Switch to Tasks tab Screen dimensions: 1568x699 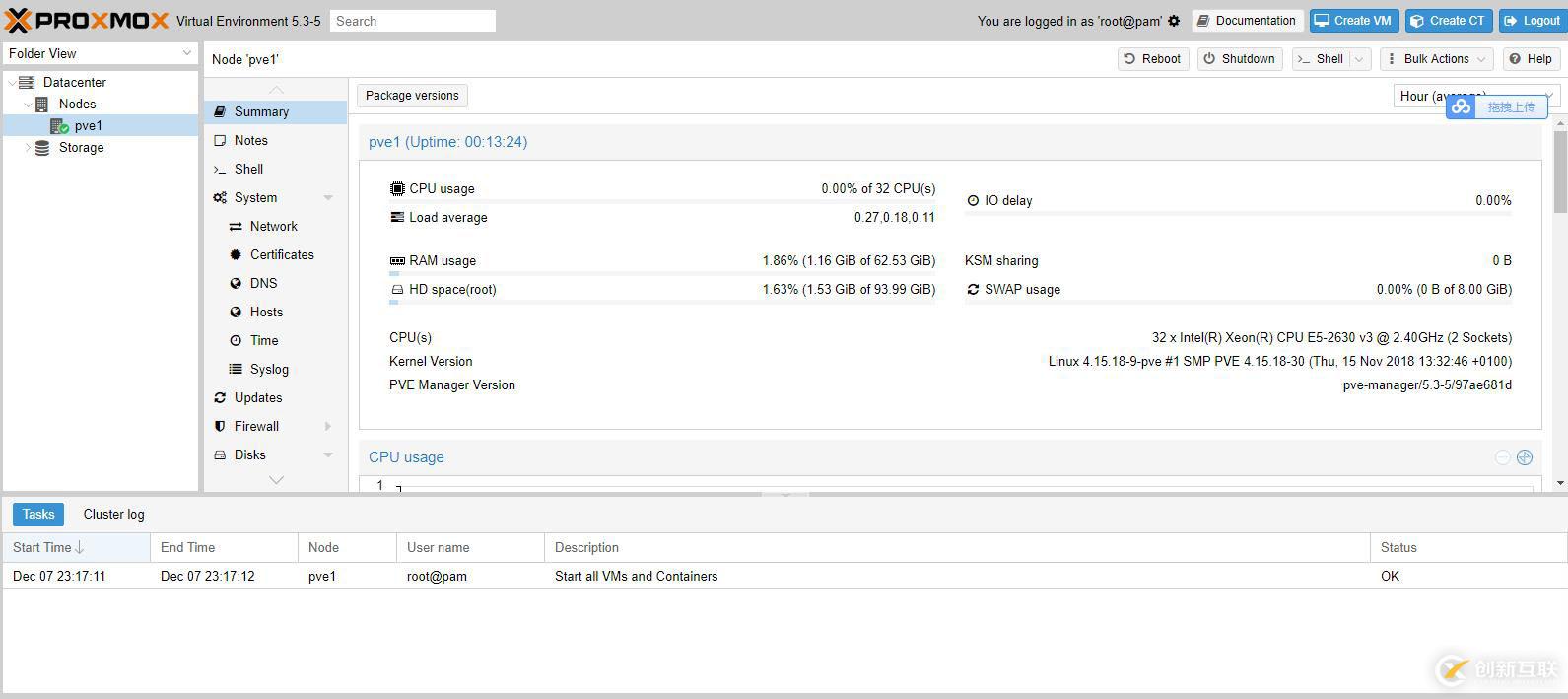38,514
